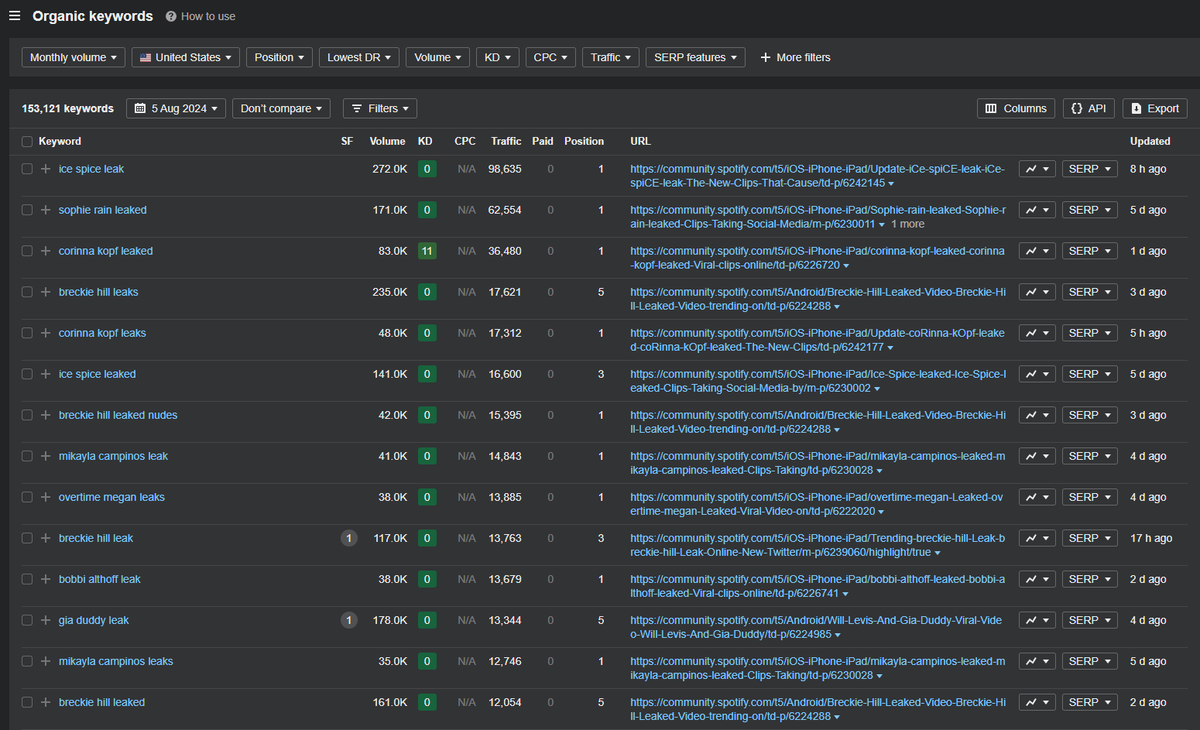Open trend chart icon for ice spice leaked
This screenshot has width=1200, height=730.
click(x=1037, y=374)
